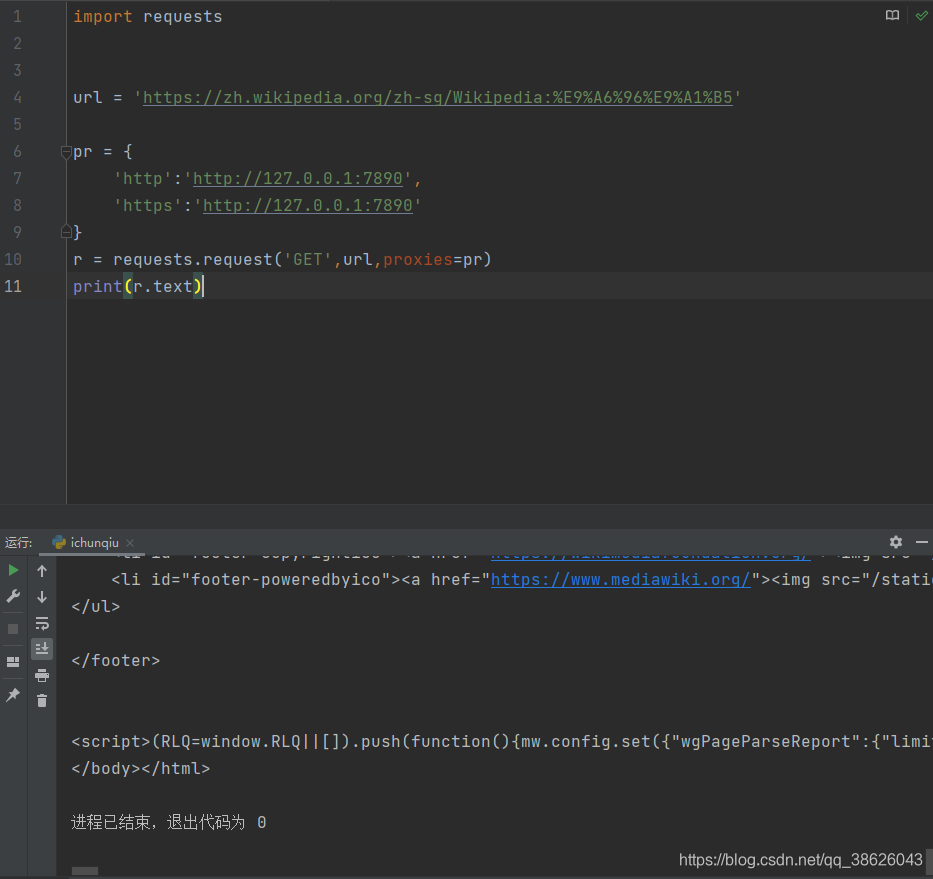Screen dimensions: 933x879
Task: Click the '</ul>' line in console
Action: click(95, 606)
